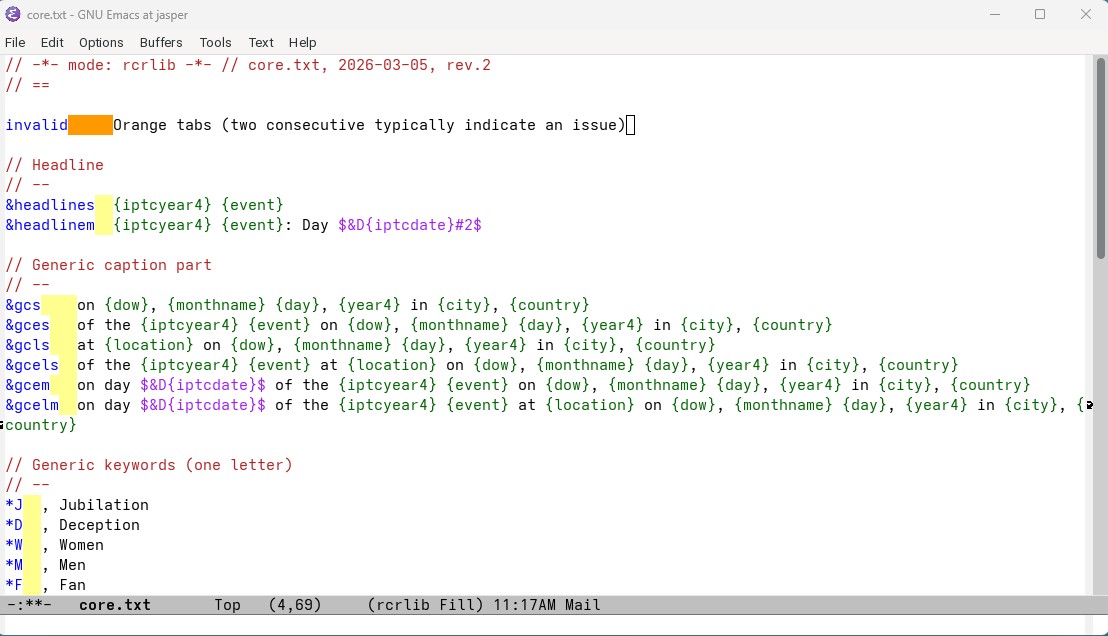Viewport: 1108px width, 636px height.
Task: Click the yellow tab highlight after &headlines
Action: 104,205
